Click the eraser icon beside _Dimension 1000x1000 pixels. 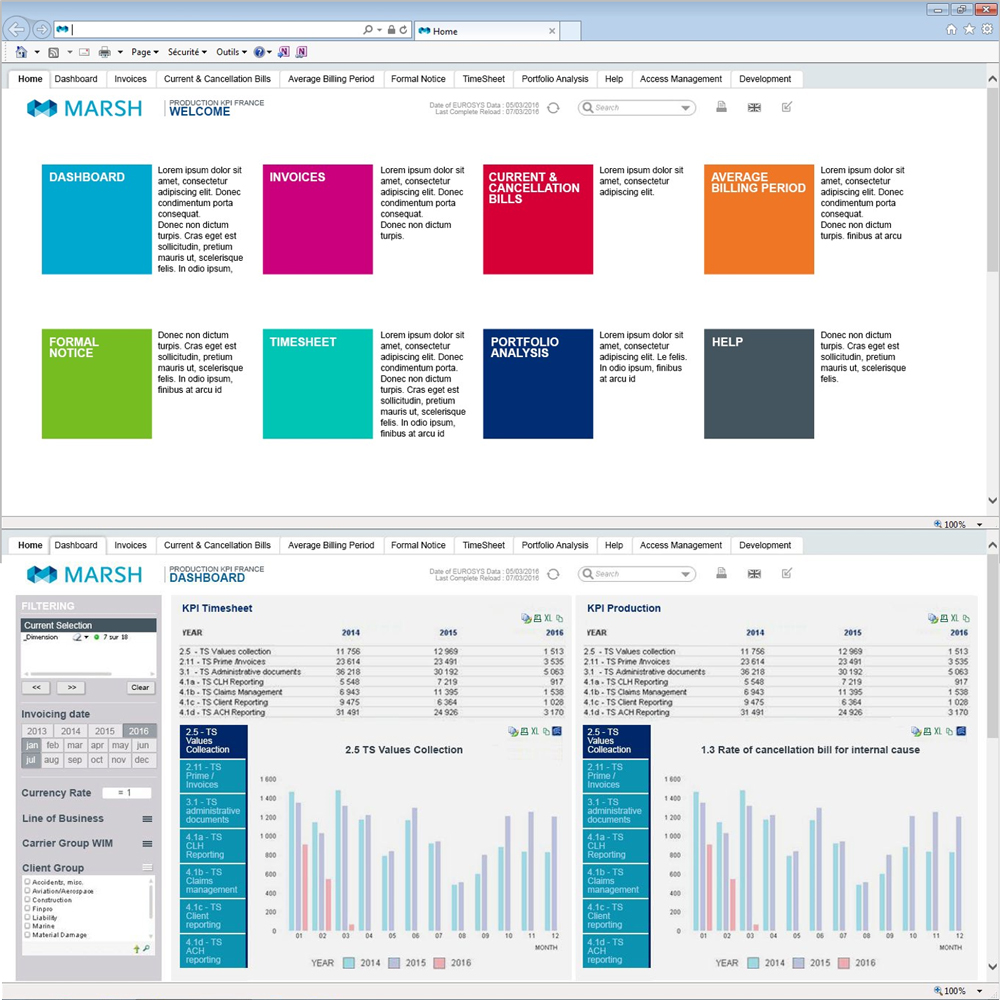click(x=77, y=637)
